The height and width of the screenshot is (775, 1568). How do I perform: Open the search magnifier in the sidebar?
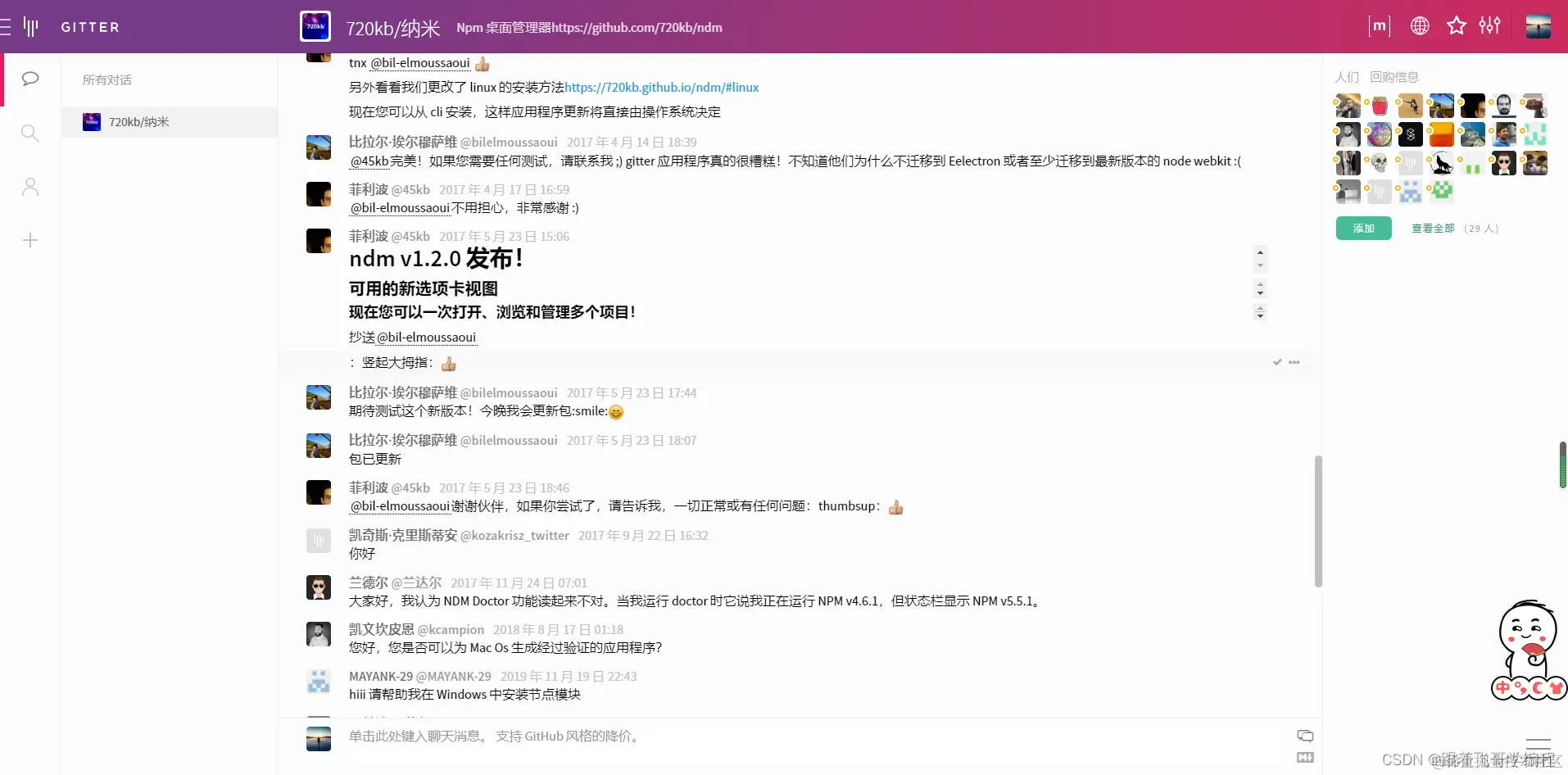[30, 133]
